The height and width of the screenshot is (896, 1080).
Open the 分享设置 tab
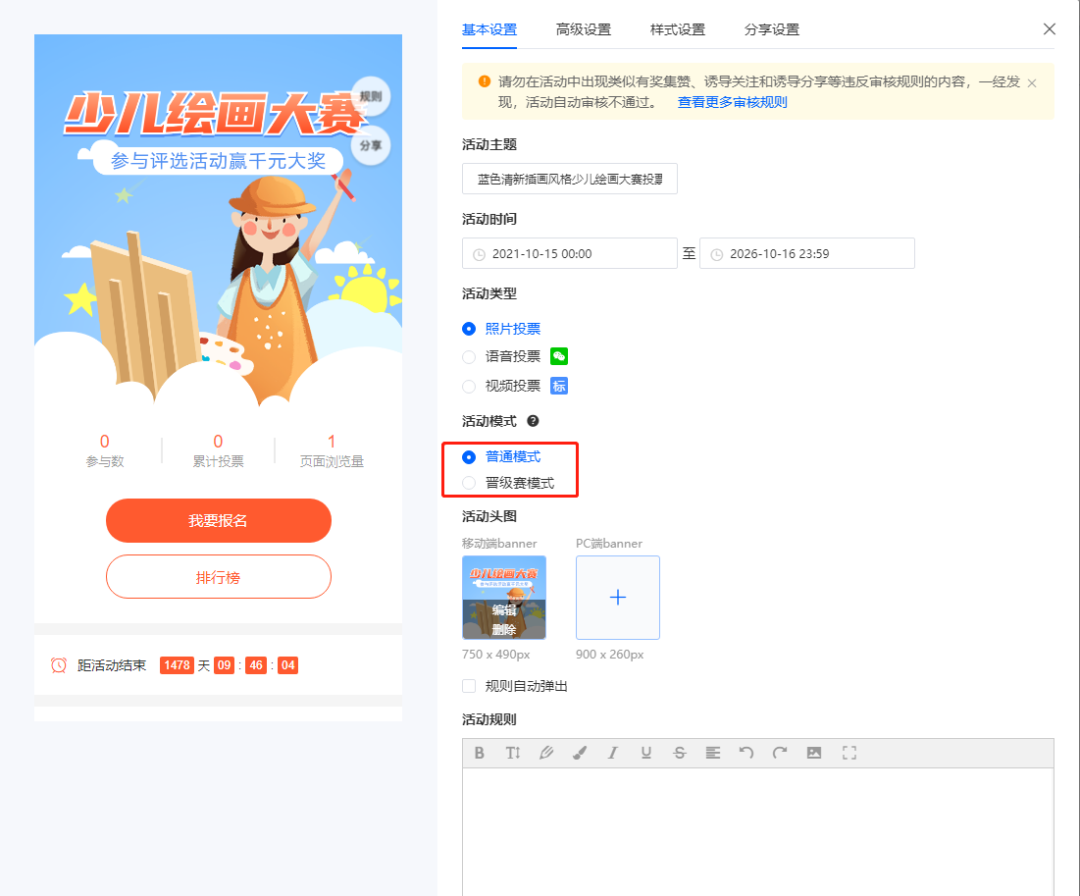point(772,30)
